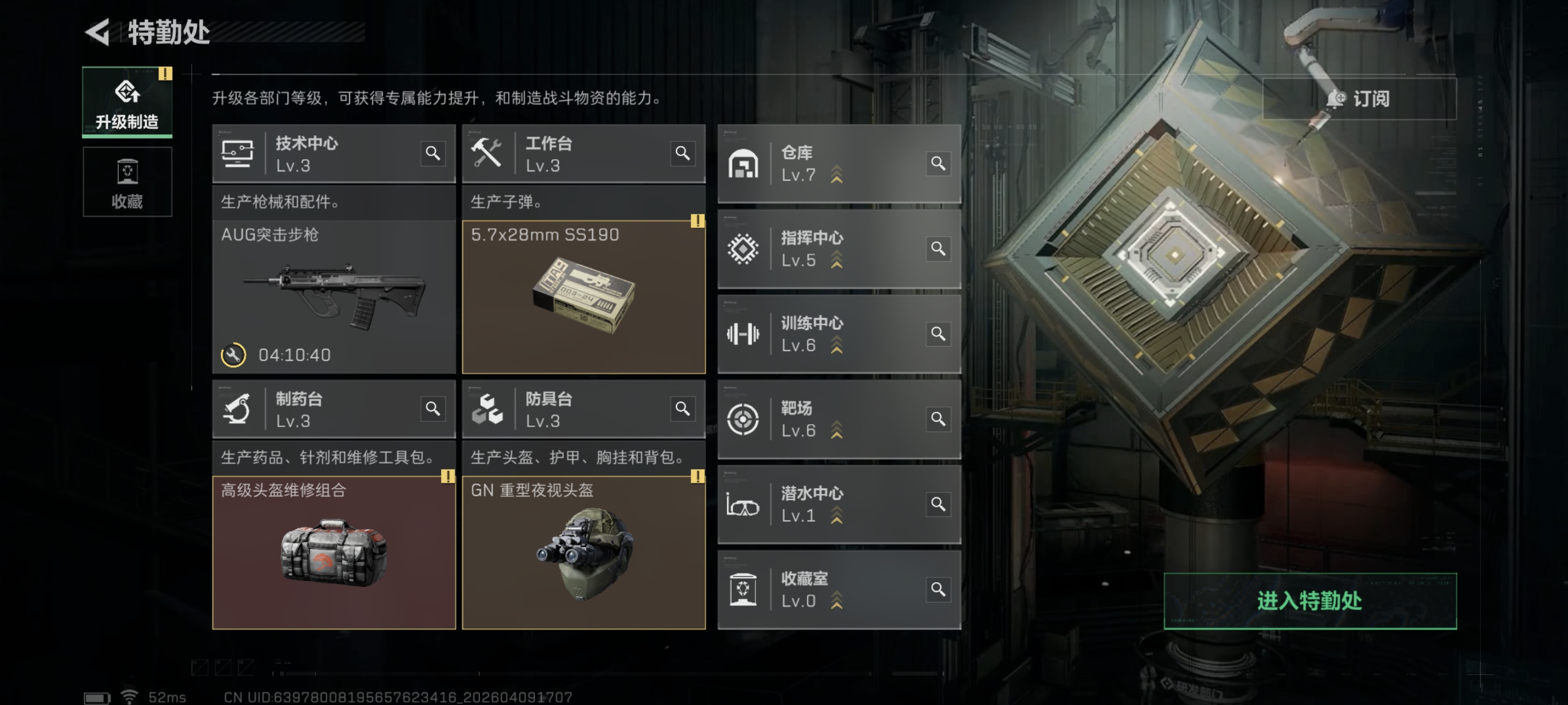The width and height of the screenshot is (1568, 705).
Task: Open 潜水中心 magnifier icon
Action: [x=938, y=504]
